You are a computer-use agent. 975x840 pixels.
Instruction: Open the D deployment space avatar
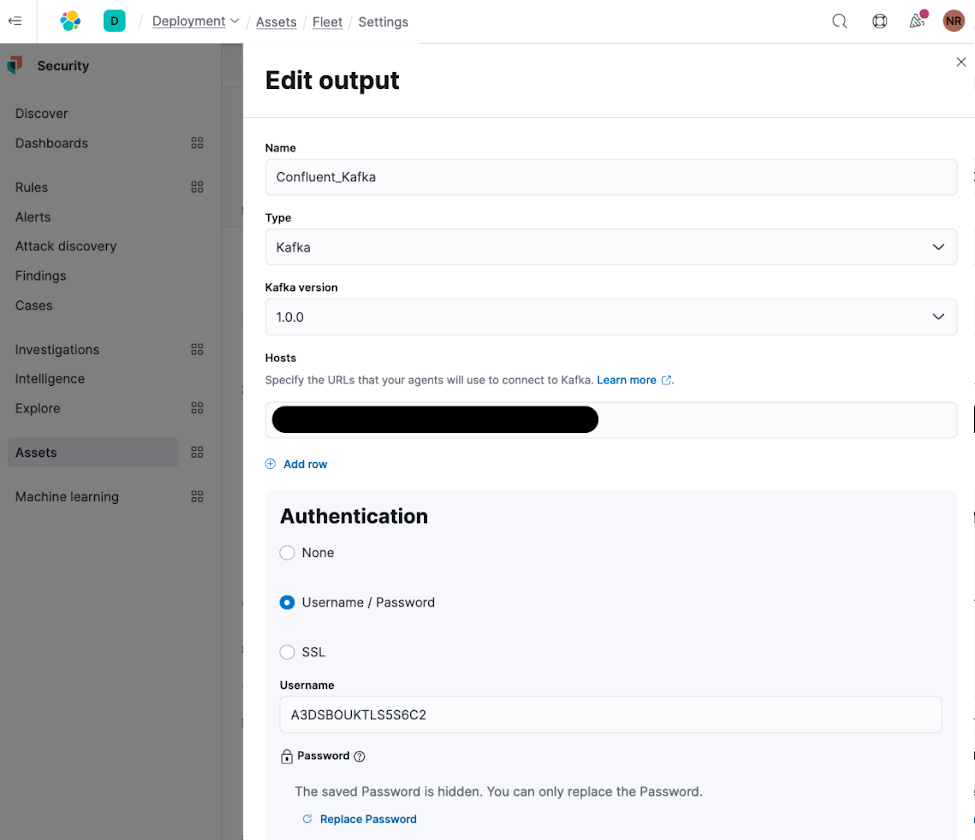coord(114,21)
